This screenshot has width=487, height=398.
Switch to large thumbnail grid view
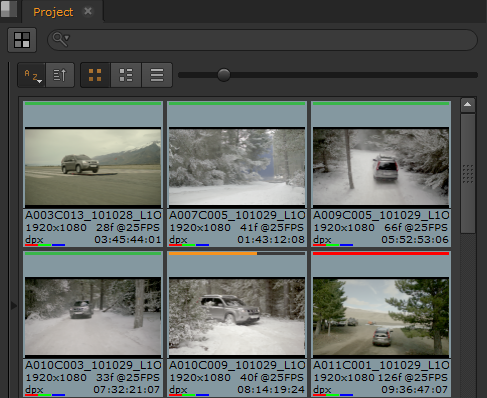tap(95, 75)
